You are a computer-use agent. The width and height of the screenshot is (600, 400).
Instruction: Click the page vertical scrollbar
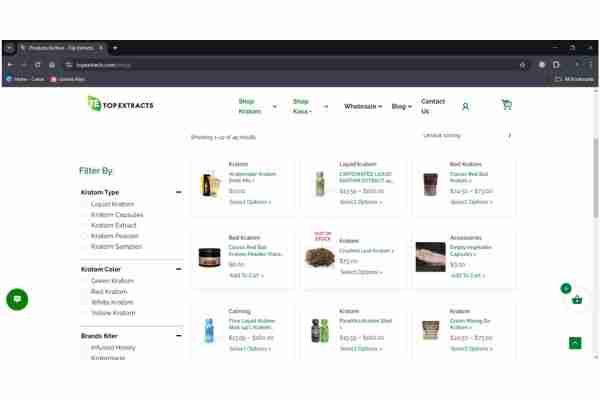tap(596, 178)
